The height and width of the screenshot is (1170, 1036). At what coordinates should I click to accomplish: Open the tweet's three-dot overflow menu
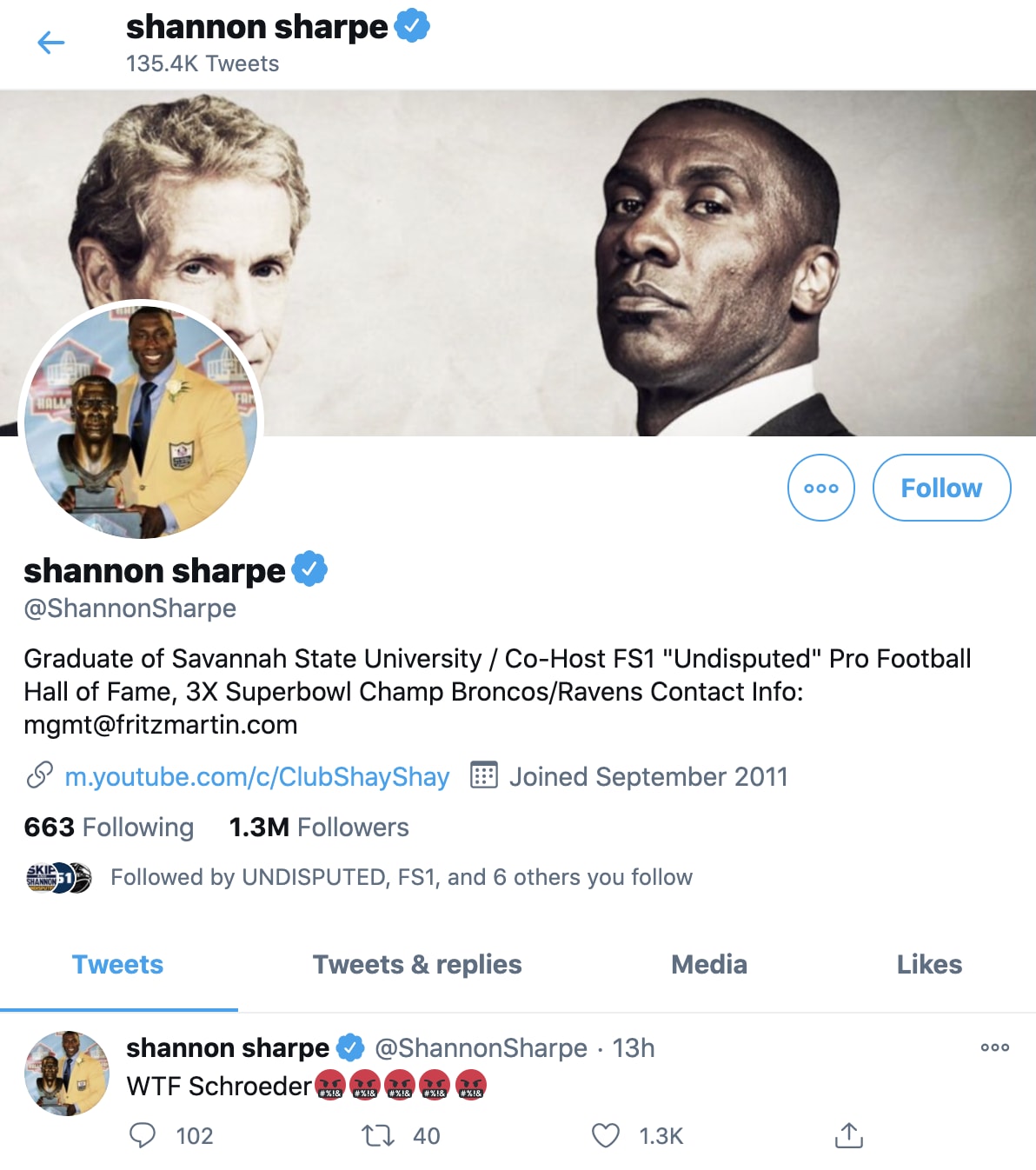[x=995, y=1047]
